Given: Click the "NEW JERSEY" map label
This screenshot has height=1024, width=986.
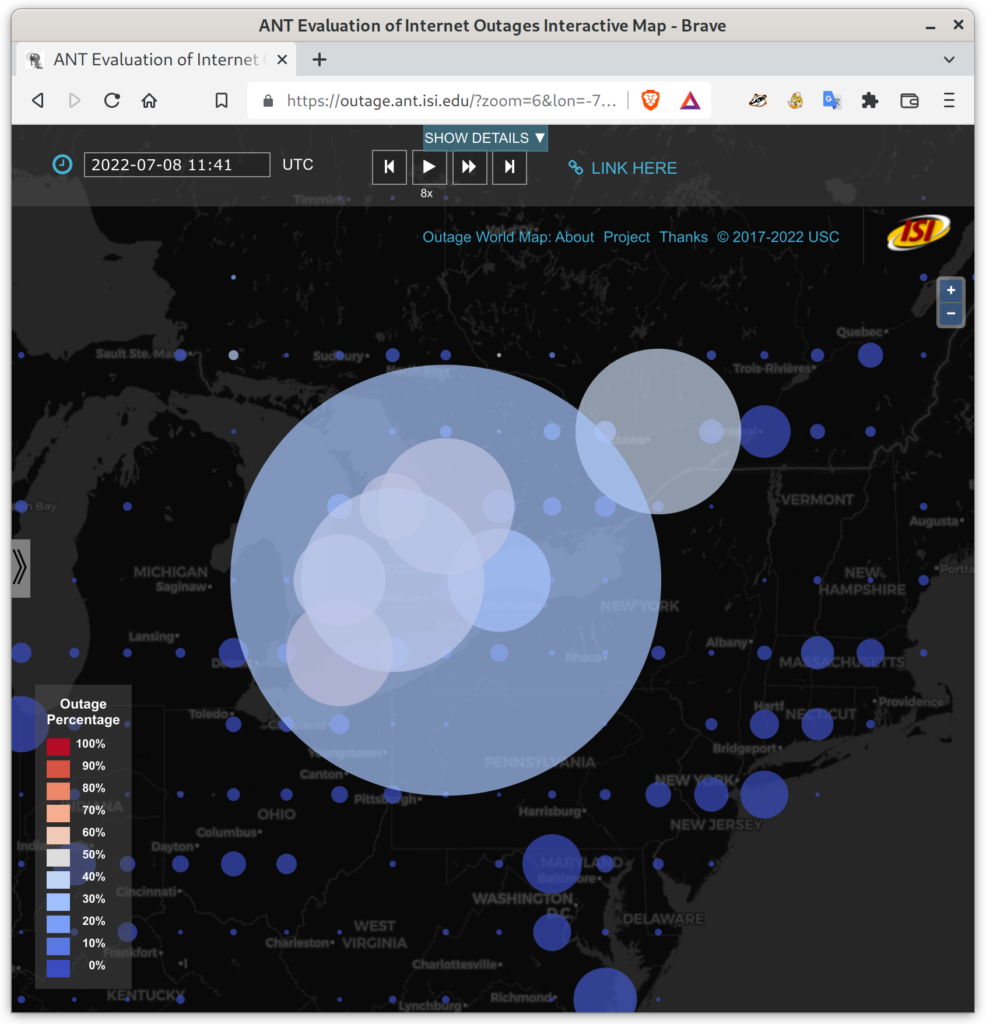Looking at the screenshot, I should click(716, 825).
